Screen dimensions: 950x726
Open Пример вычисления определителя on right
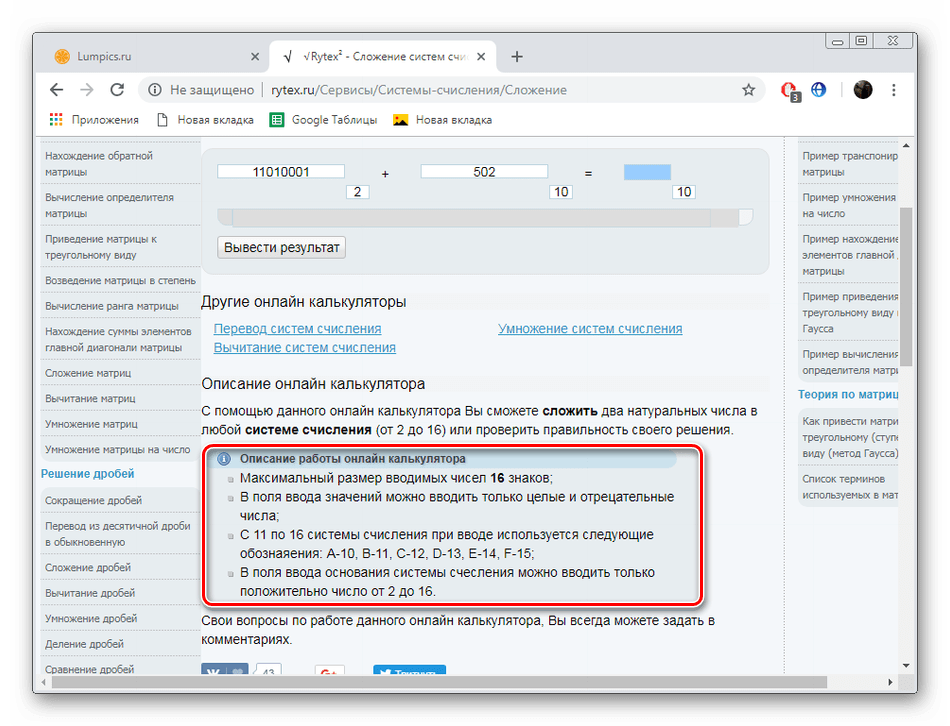click(848, 362)
